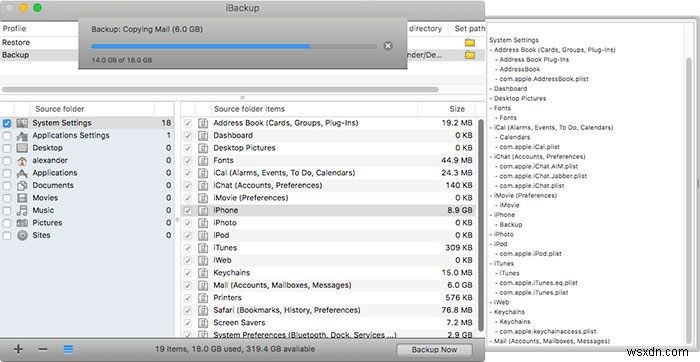Collapse the iPod tree node
Image resolution: width=700 pixels, height=362 pixels.
click(x=491, y=244)
